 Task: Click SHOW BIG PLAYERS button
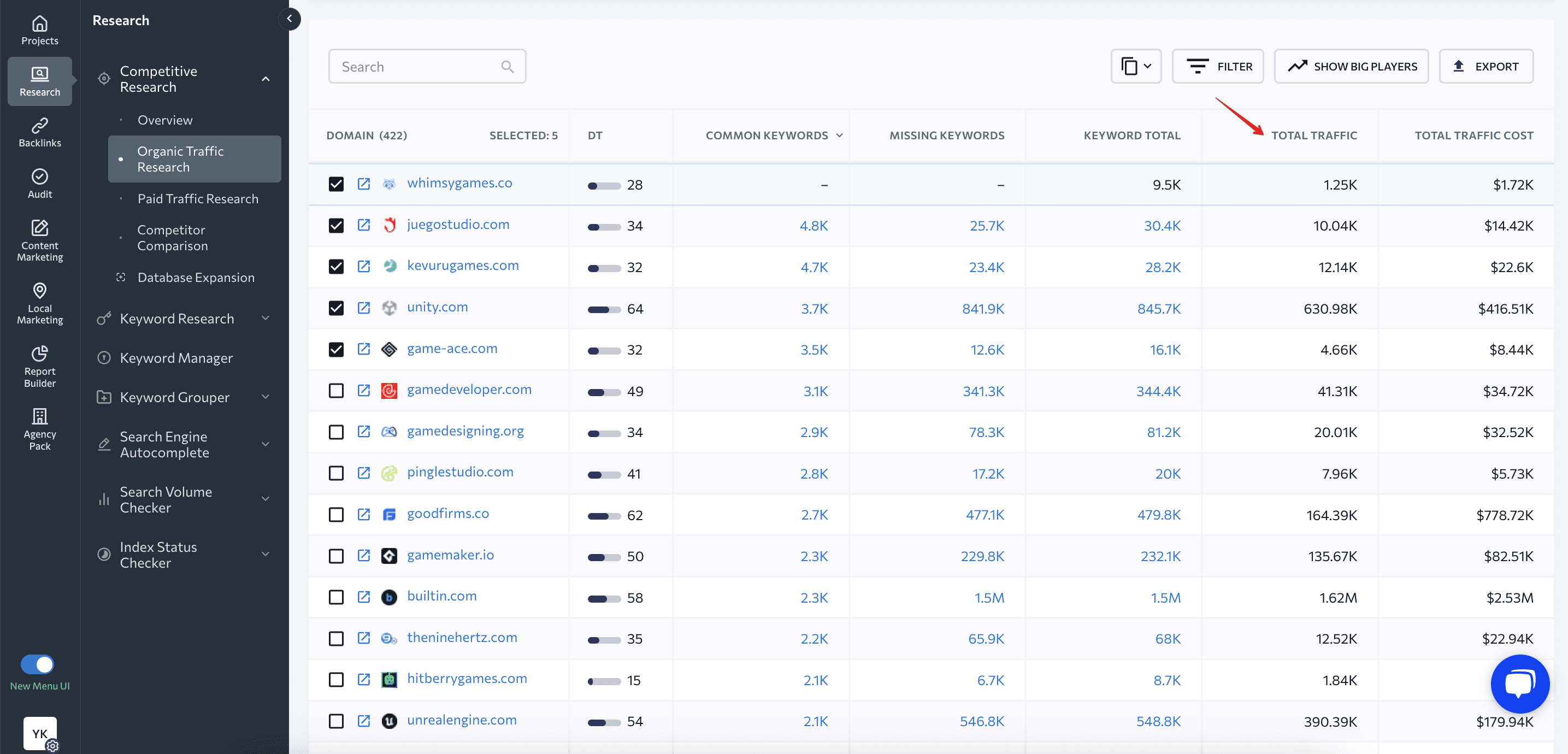tap(1351, 66)
